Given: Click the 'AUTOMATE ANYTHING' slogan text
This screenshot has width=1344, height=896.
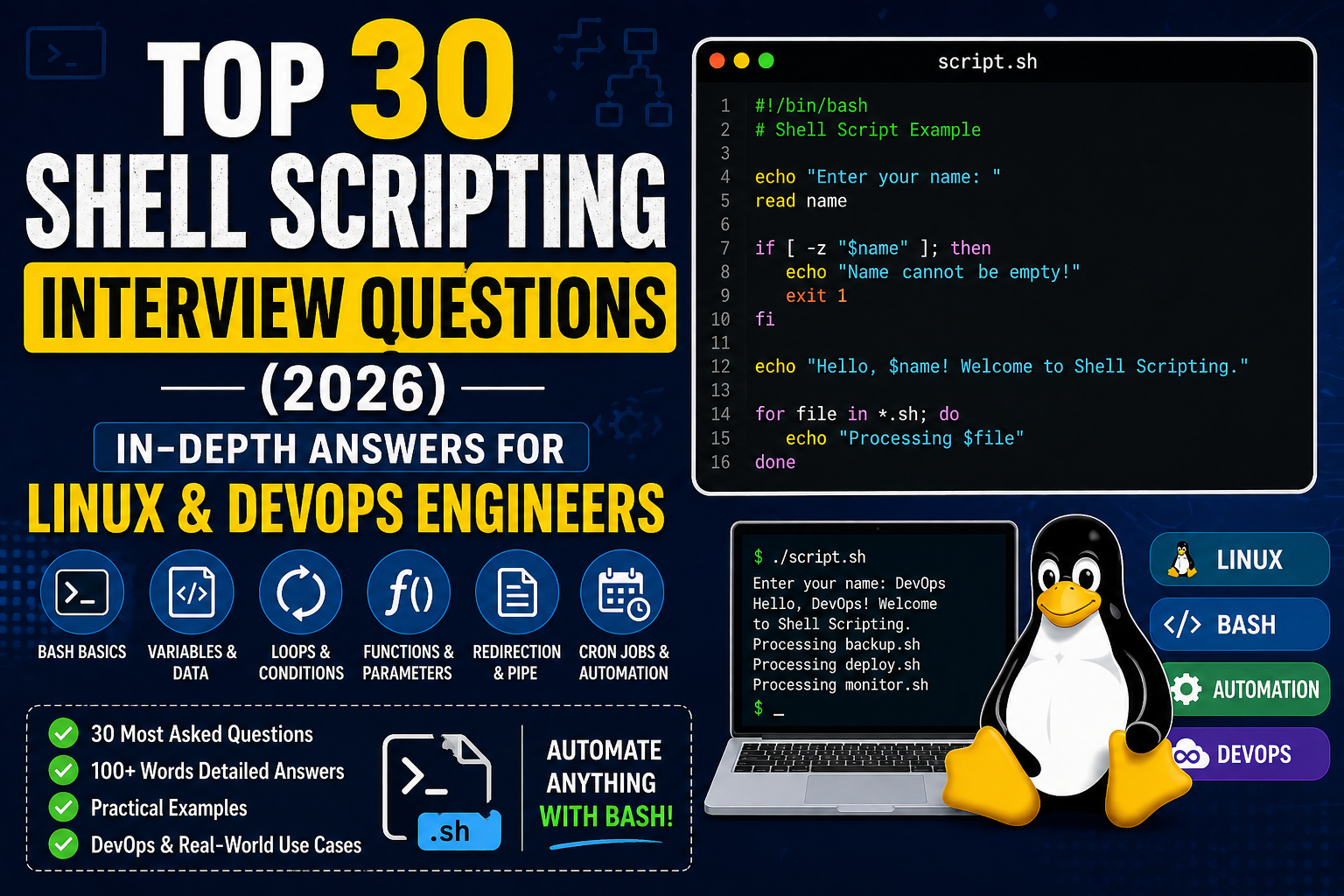Looking at the screenshot, I should [x=604, y=766].
